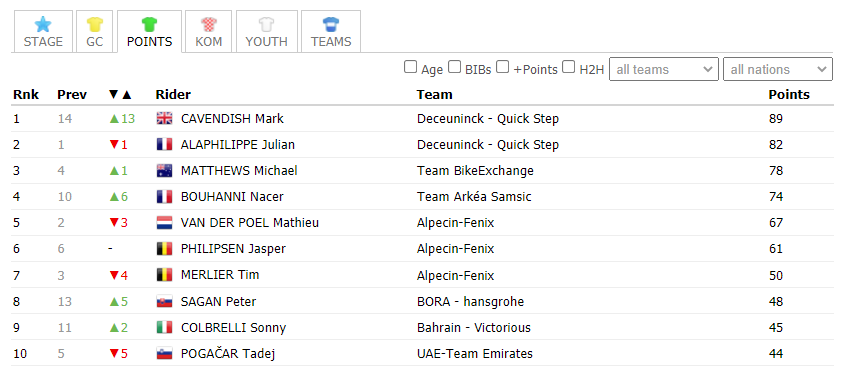The height and width of the screenshot is (366, 845).
Task: Click the British flag beside Cavendish
Action: (164, 119)
